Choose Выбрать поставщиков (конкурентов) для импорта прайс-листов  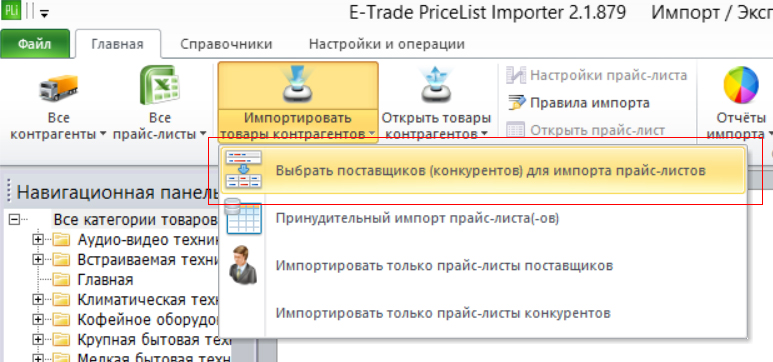pyautogui.click(x=483, y=171)
